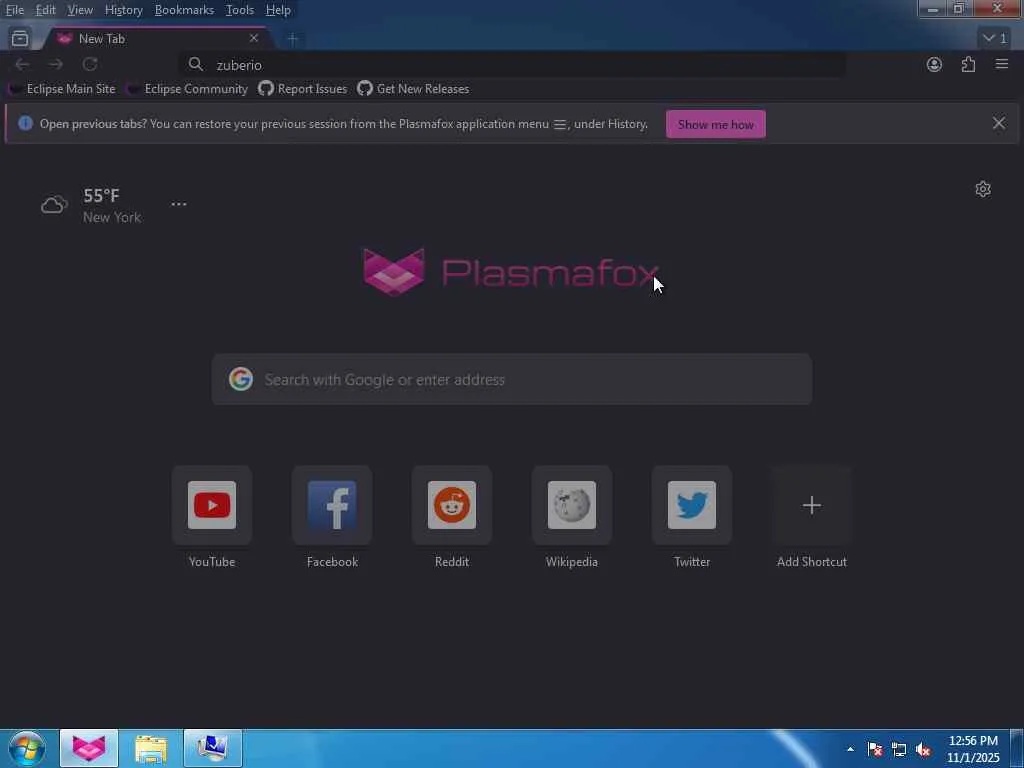The image size is (1024, 768).
Task: Reload the current page
Action: (90, 64)
